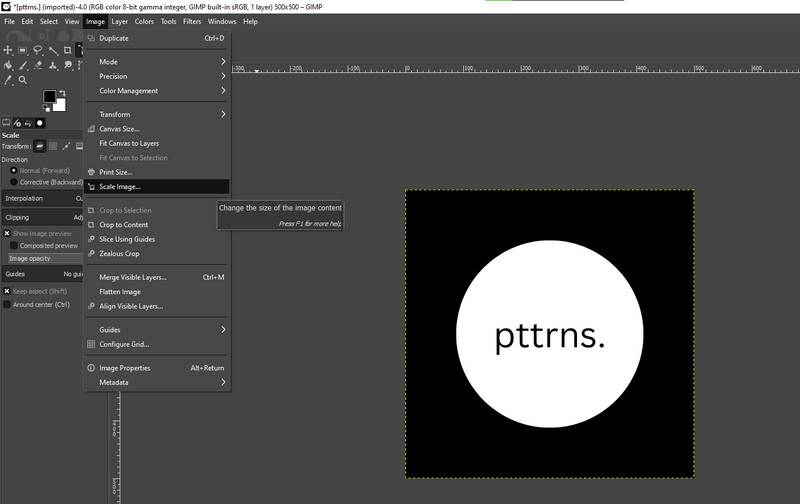The image size is (800, 504).
Task: Reset colors to default black and white
Action: pos(46,108)
